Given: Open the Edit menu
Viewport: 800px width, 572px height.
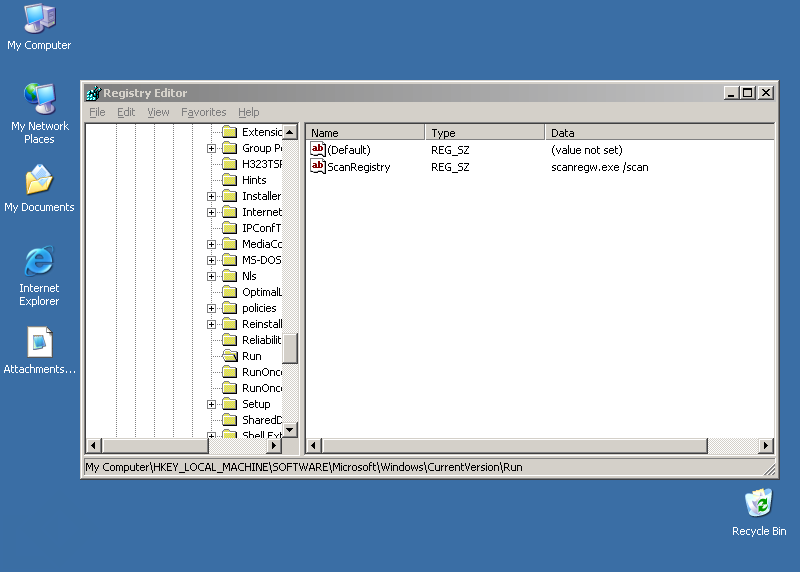Looking at the screenshot, I should click(x=126, y=112).
